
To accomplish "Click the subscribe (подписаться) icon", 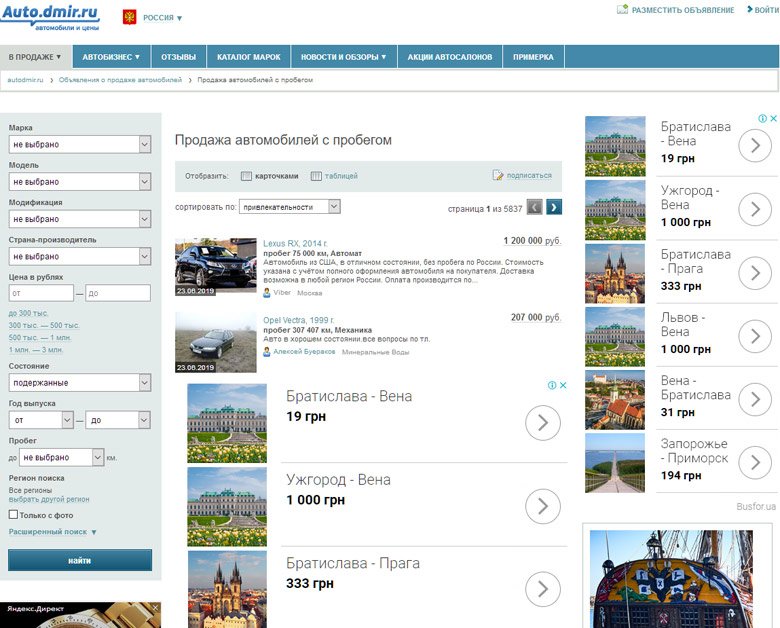I will tap(497, 175).
